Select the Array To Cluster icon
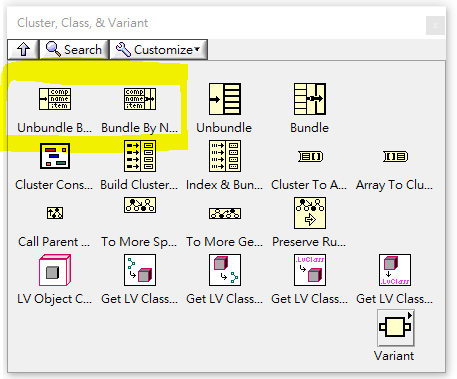The width and height of the screenshot is (457, 379). tap(395, 156)
